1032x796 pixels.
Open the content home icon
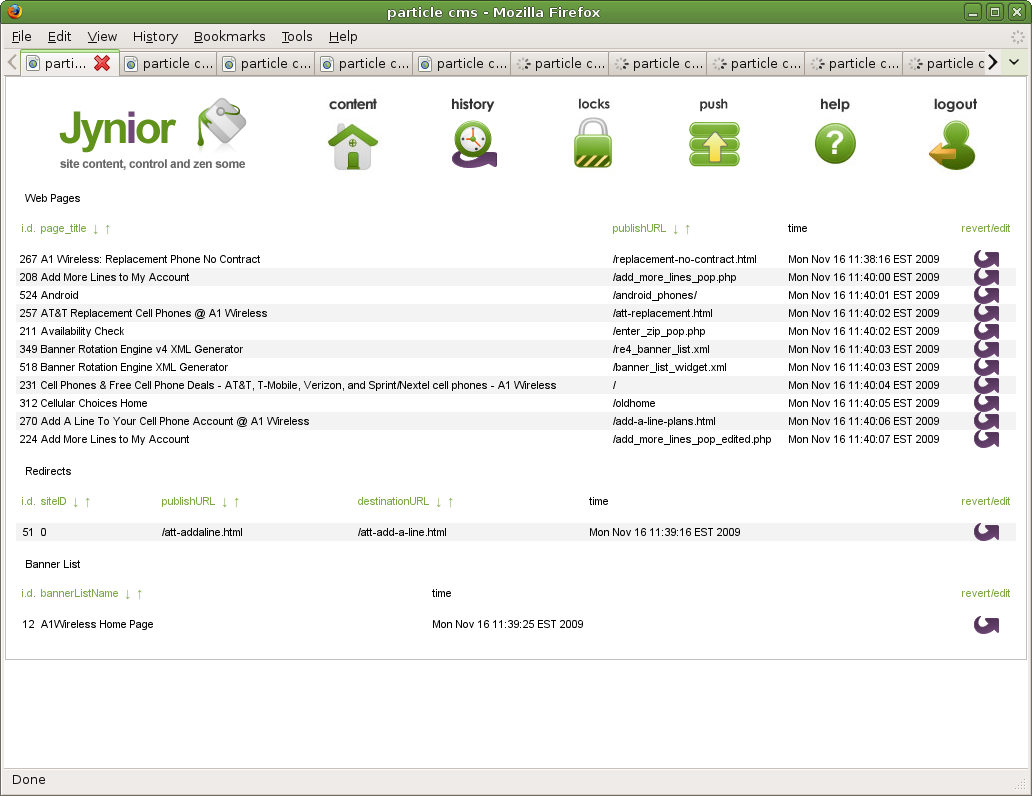352,146
